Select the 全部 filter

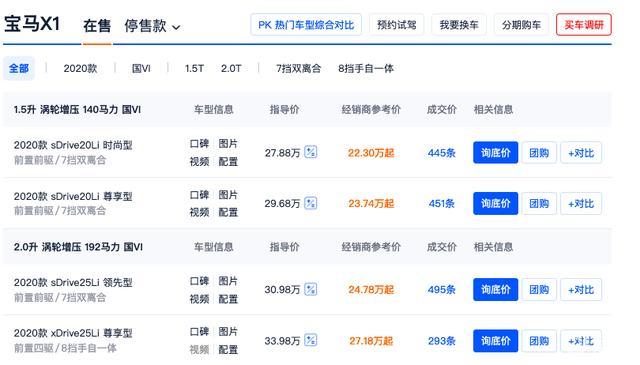click(19, 68)
